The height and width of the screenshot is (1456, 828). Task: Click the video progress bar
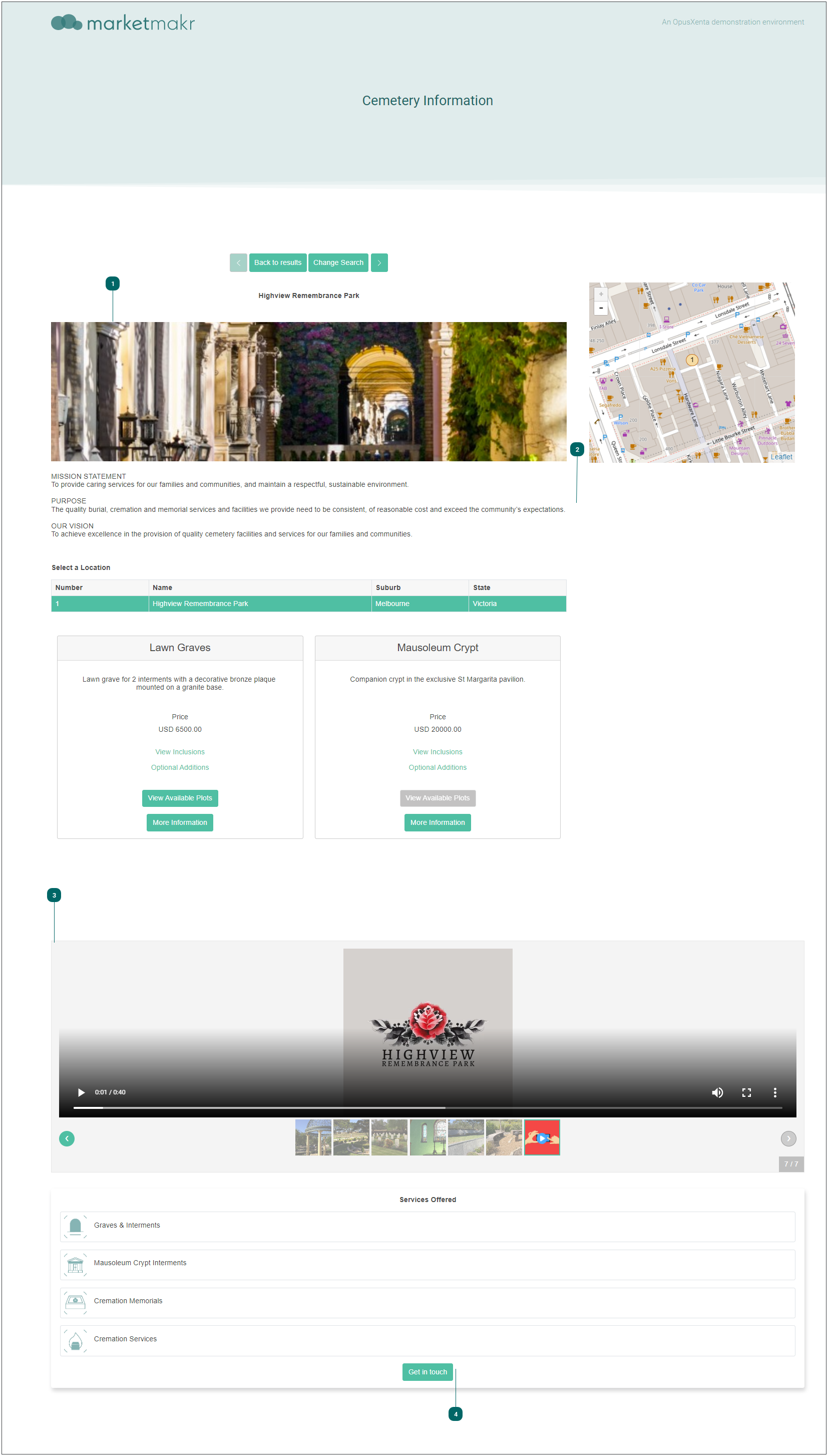428,1108
